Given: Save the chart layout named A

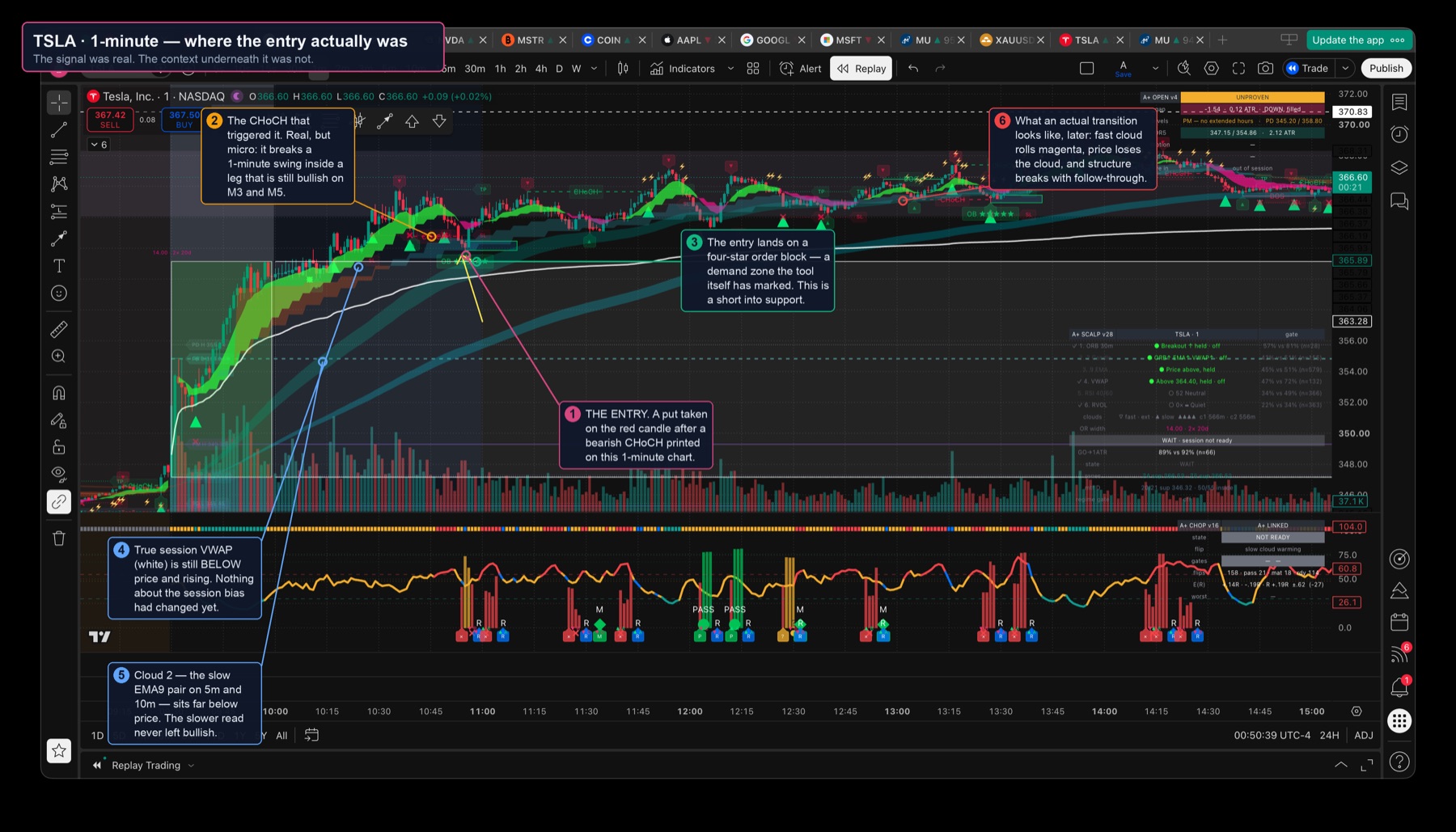Looking at the screenshot, I should pos(1123,69).
